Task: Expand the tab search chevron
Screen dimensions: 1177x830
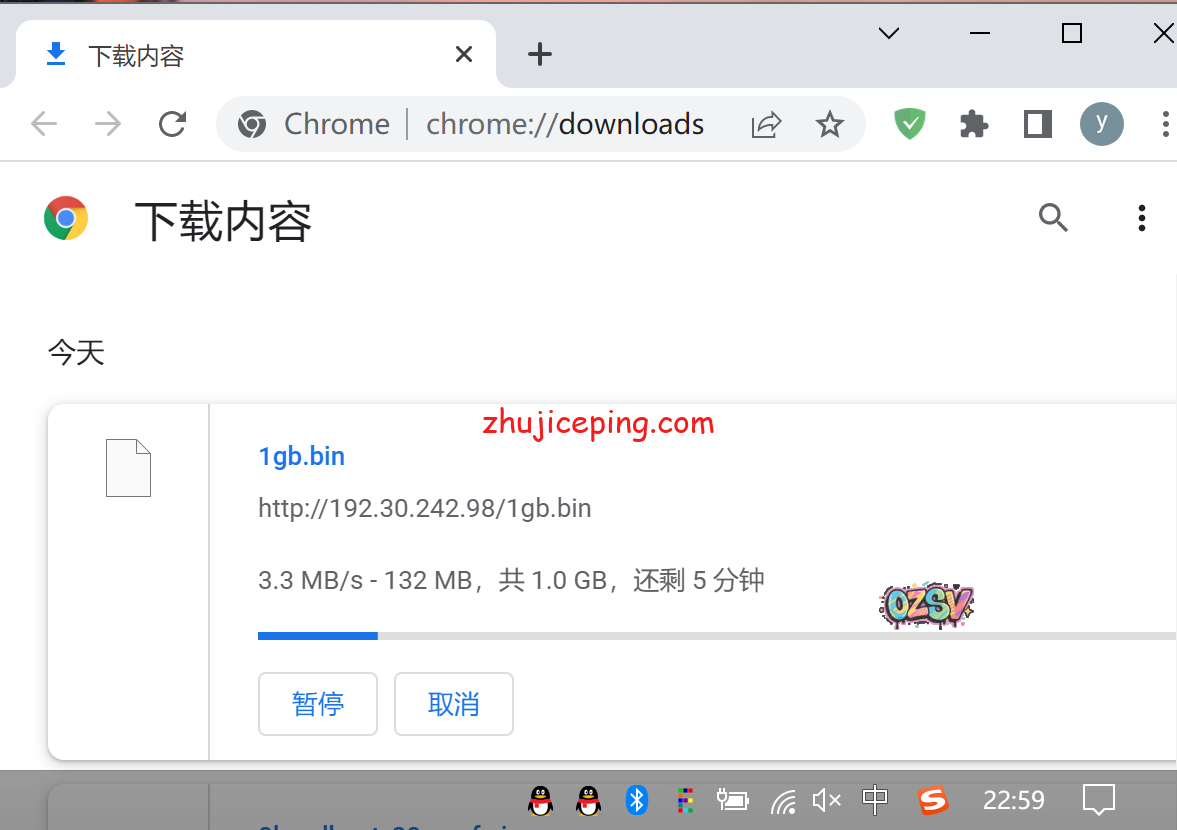Action: [x=888, y=34]
